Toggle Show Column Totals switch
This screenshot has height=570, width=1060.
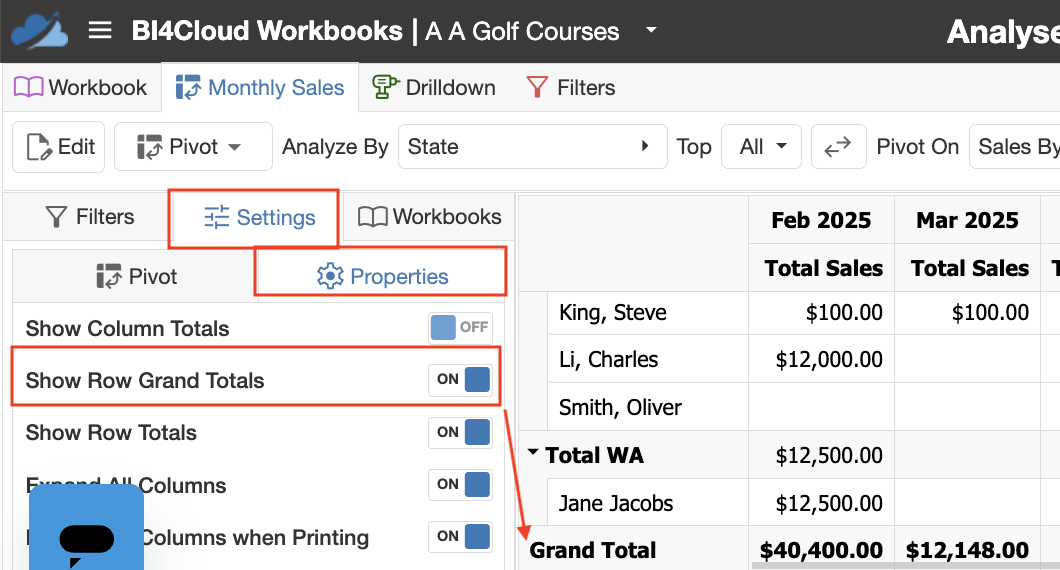coord(460,328)
